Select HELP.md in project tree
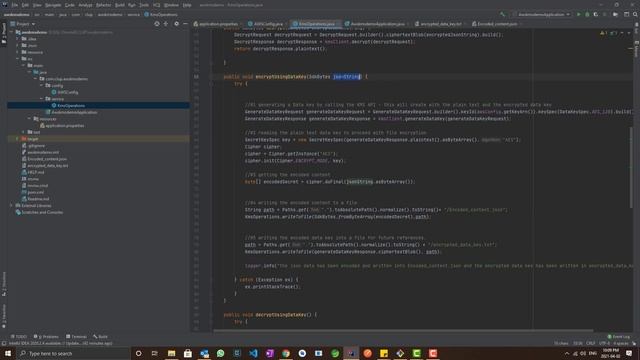Image resolution: width=640 pixels, height=360 pixels. coord(33,172)
